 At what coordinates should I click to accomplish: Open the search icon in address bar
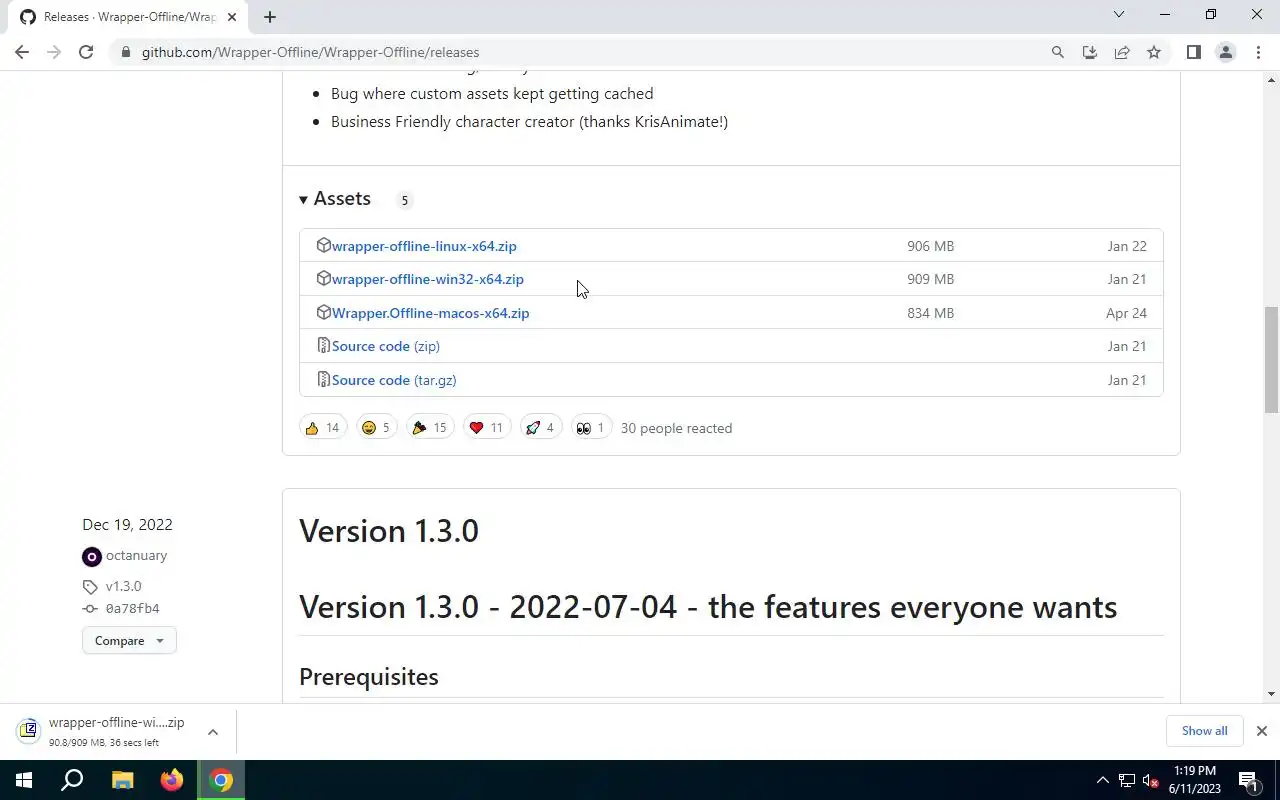1057,52
